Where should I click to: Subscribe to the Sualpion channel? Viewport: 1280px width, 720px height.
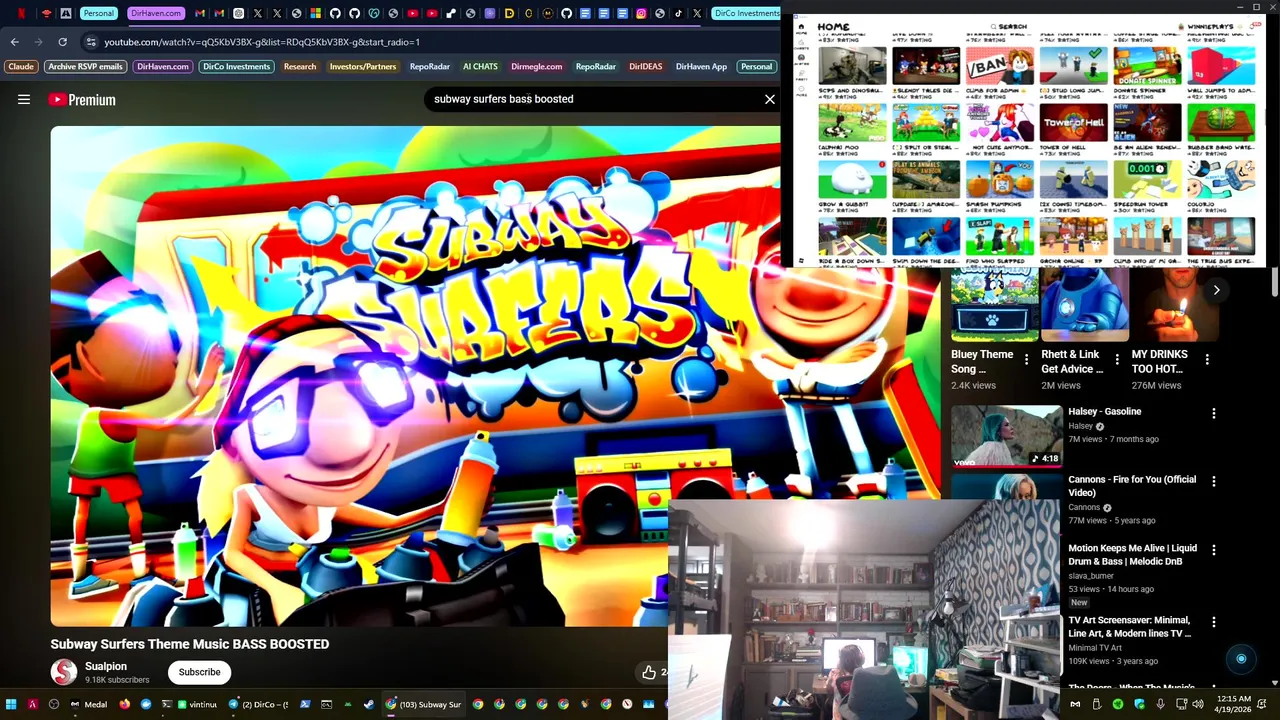coord(199,672)
